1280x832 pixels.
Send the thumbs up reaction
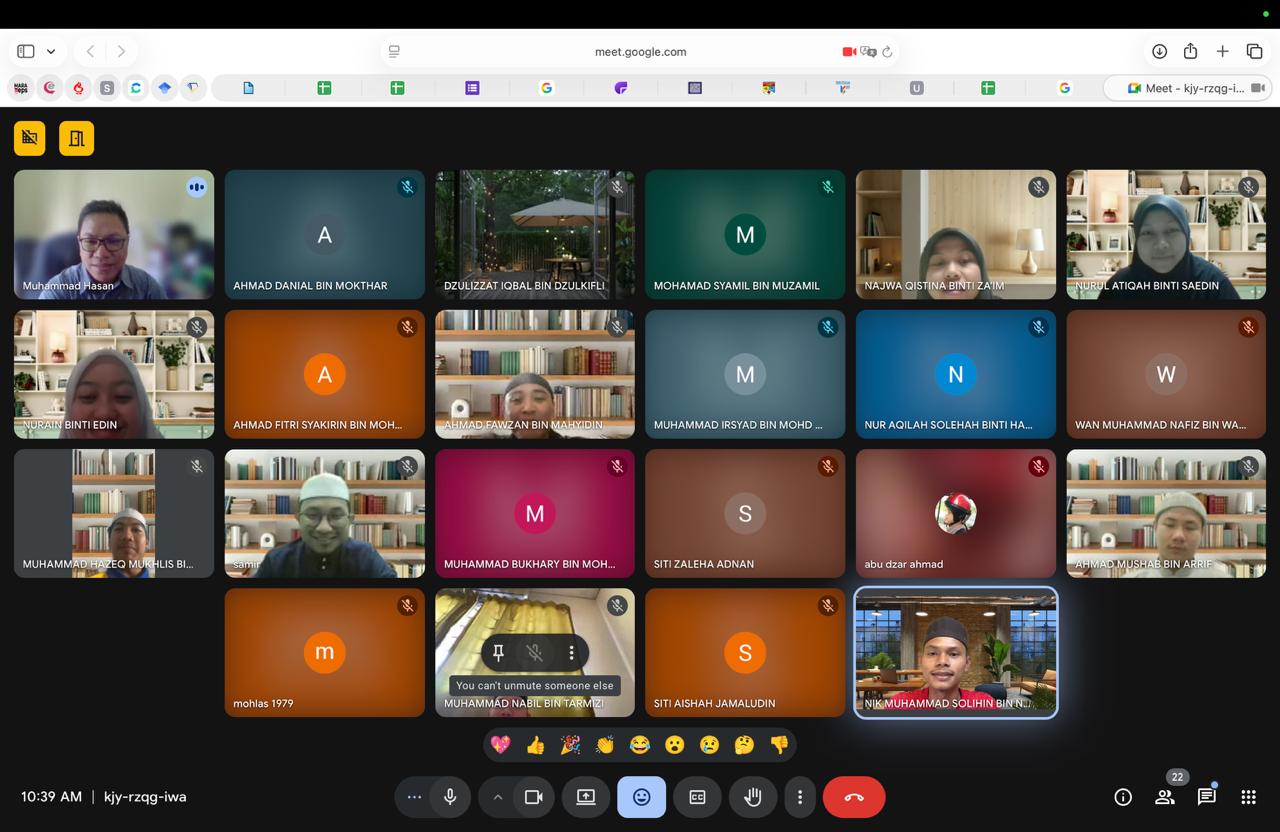click(535, 745)
